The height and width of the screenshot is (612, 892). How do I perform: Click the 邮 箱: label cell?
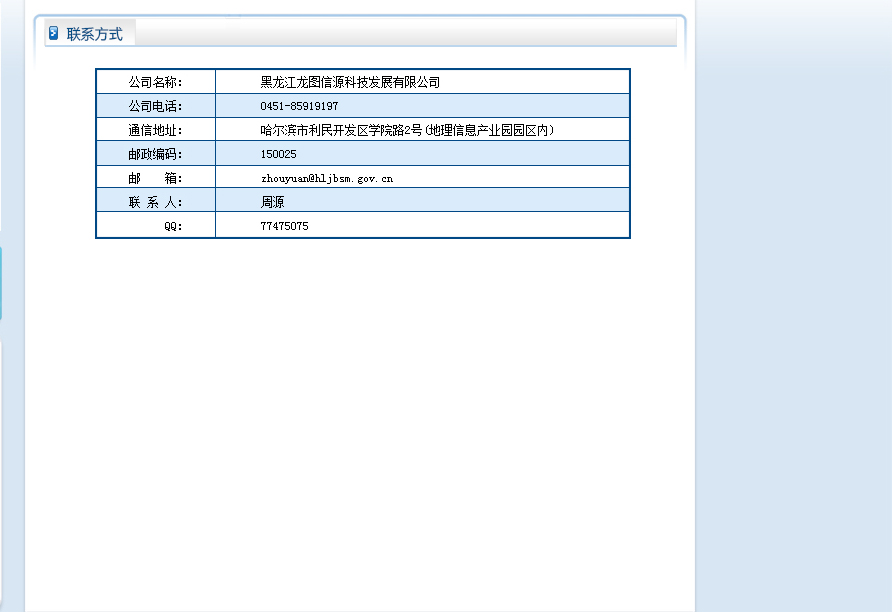point(156,177)
